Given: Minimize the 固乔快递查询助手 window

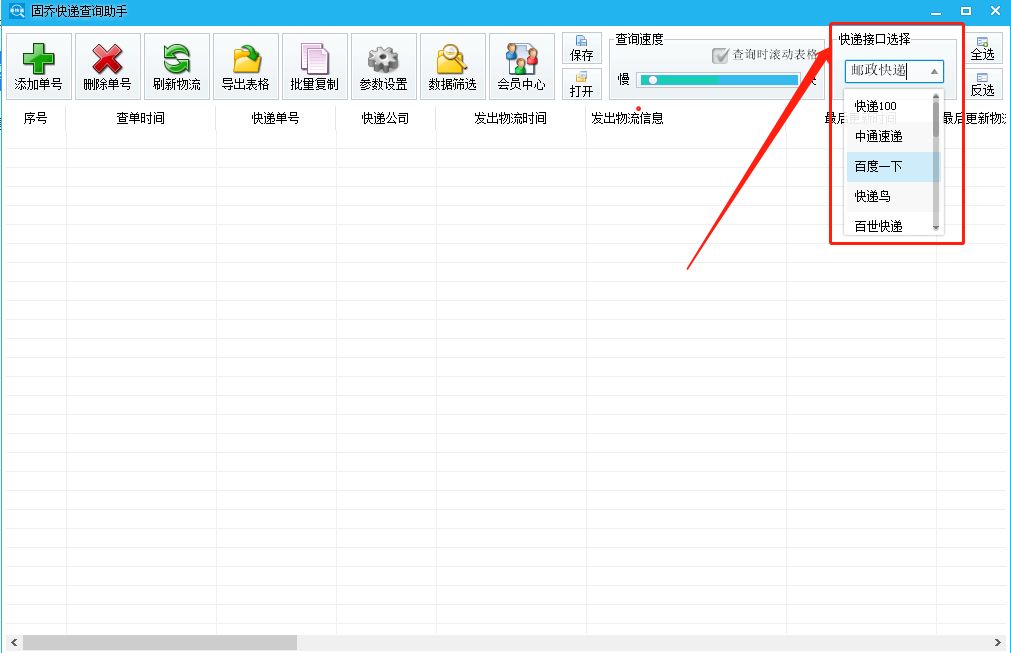Looking at the screenshot, I should (936, 11).
